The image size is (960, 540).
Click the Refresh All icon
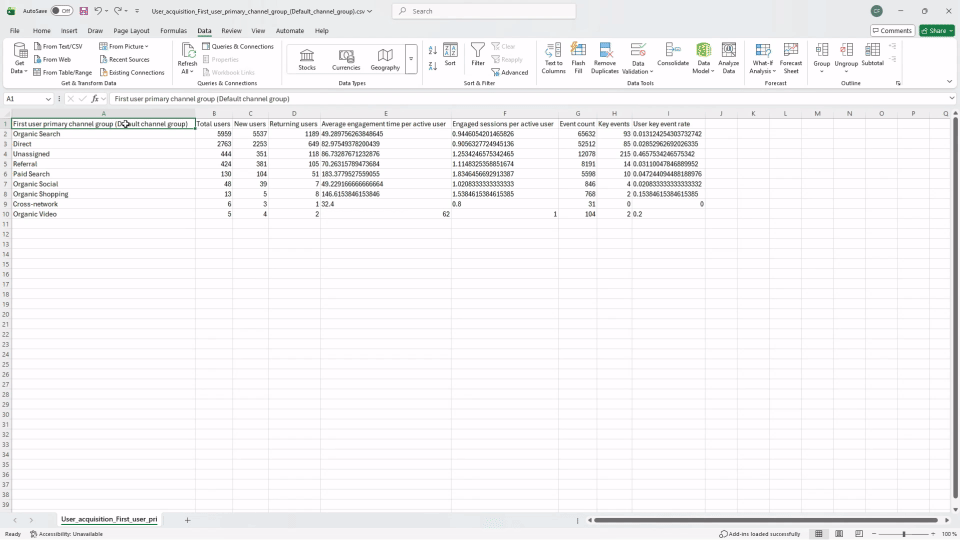click(187, 51)
